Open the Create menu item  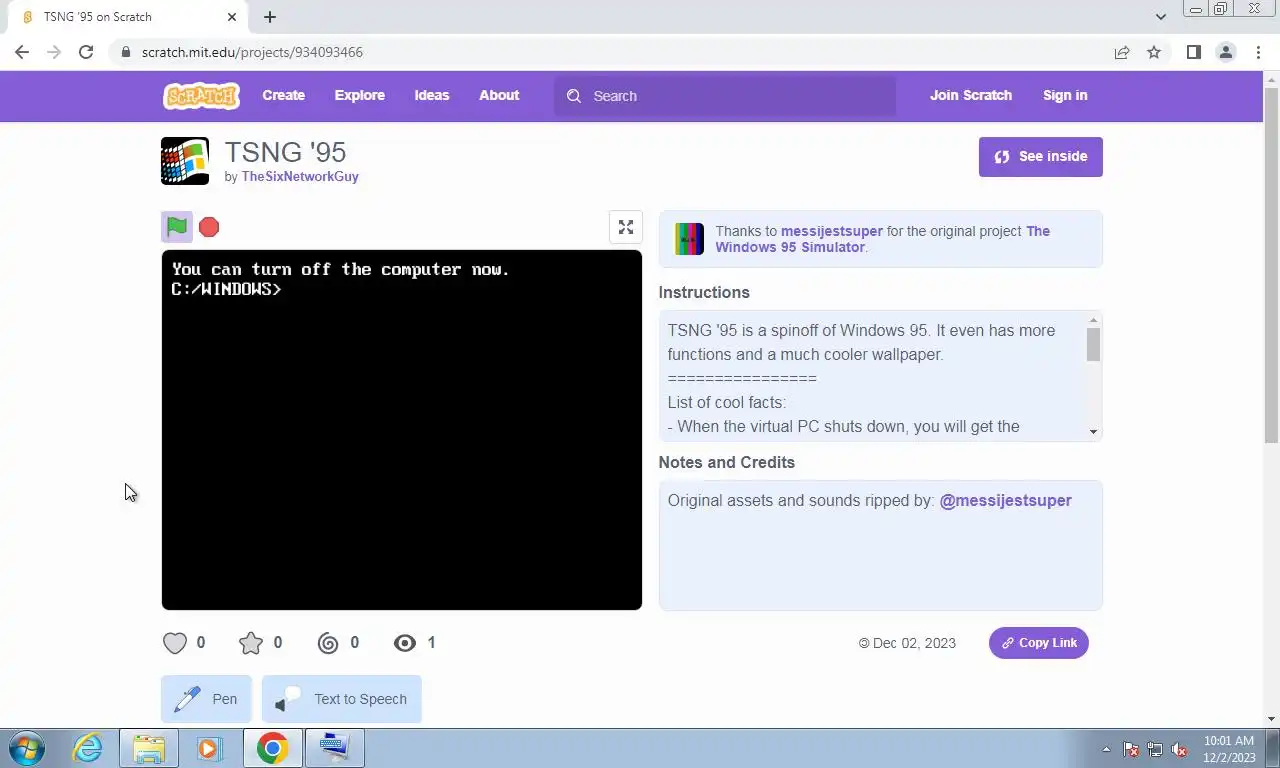point(284,96)
